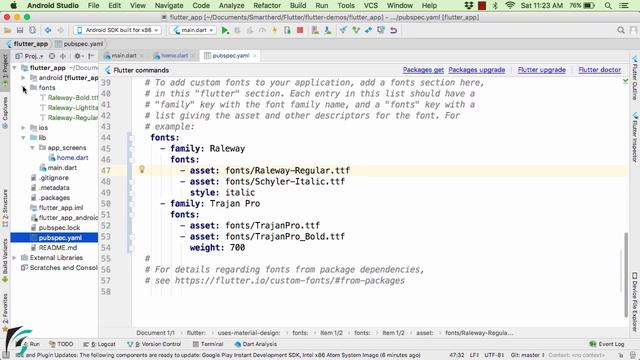Click the Open folder toolbar icon
The height and width of the screenshot is (360, 640).
pos(7,30)
